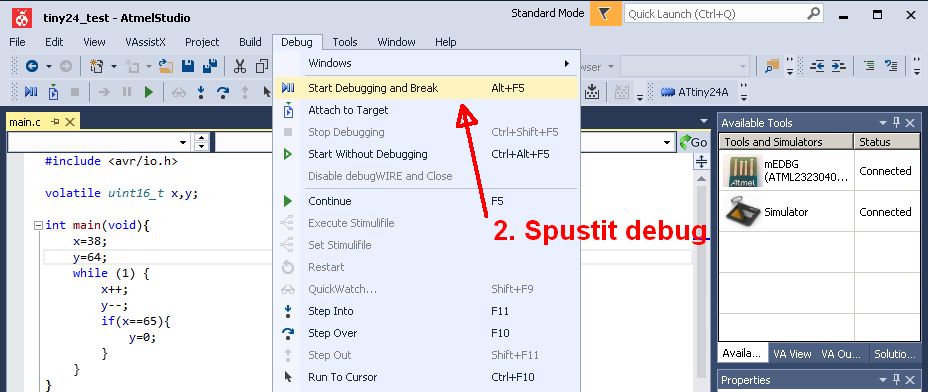Viewport: 928px width, 392px height.
Task: Click the Status column header
Action: 886,142
